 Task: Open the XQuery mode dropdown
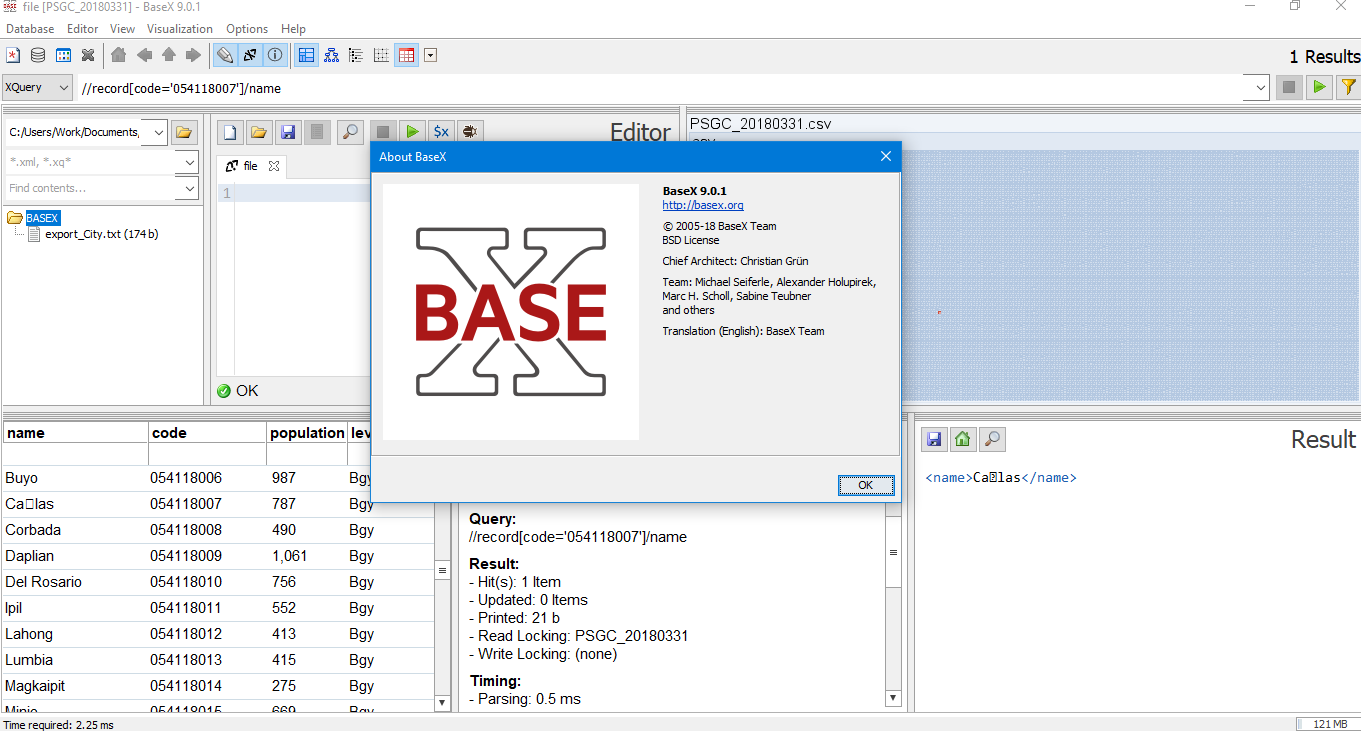tap(37, 88)
